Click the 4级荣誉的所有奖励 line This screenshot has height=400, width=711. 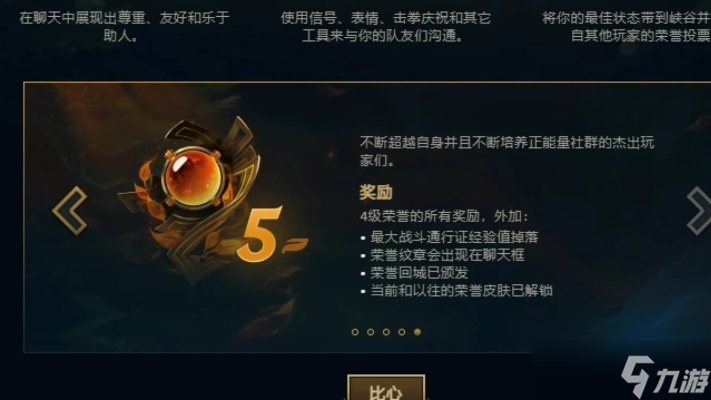444,216
